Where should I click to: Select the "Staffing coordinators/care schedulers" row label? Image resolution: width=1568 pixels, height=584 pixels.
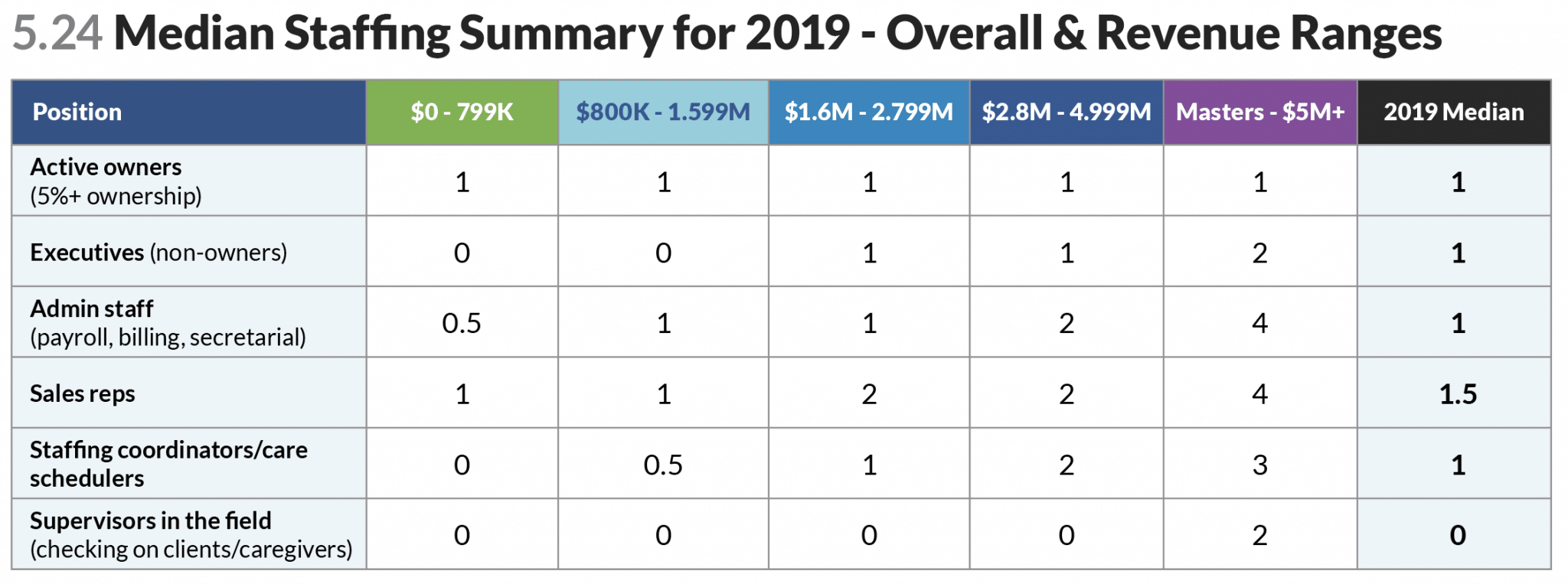[x=168, y=464]
